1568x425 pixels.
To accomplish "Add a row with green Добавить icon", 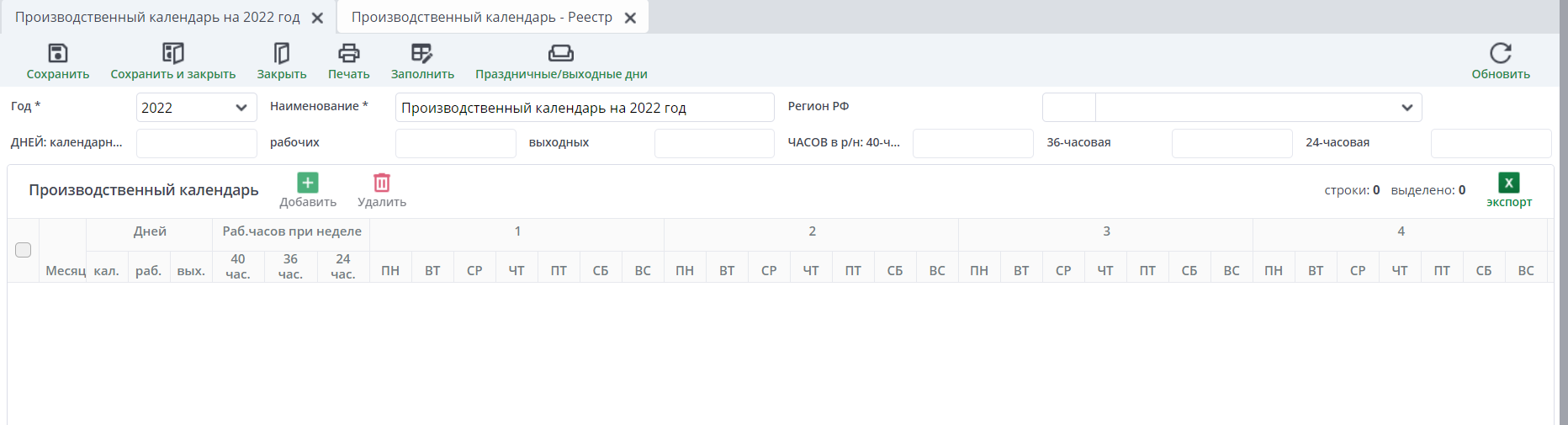I will click(308, 183).
